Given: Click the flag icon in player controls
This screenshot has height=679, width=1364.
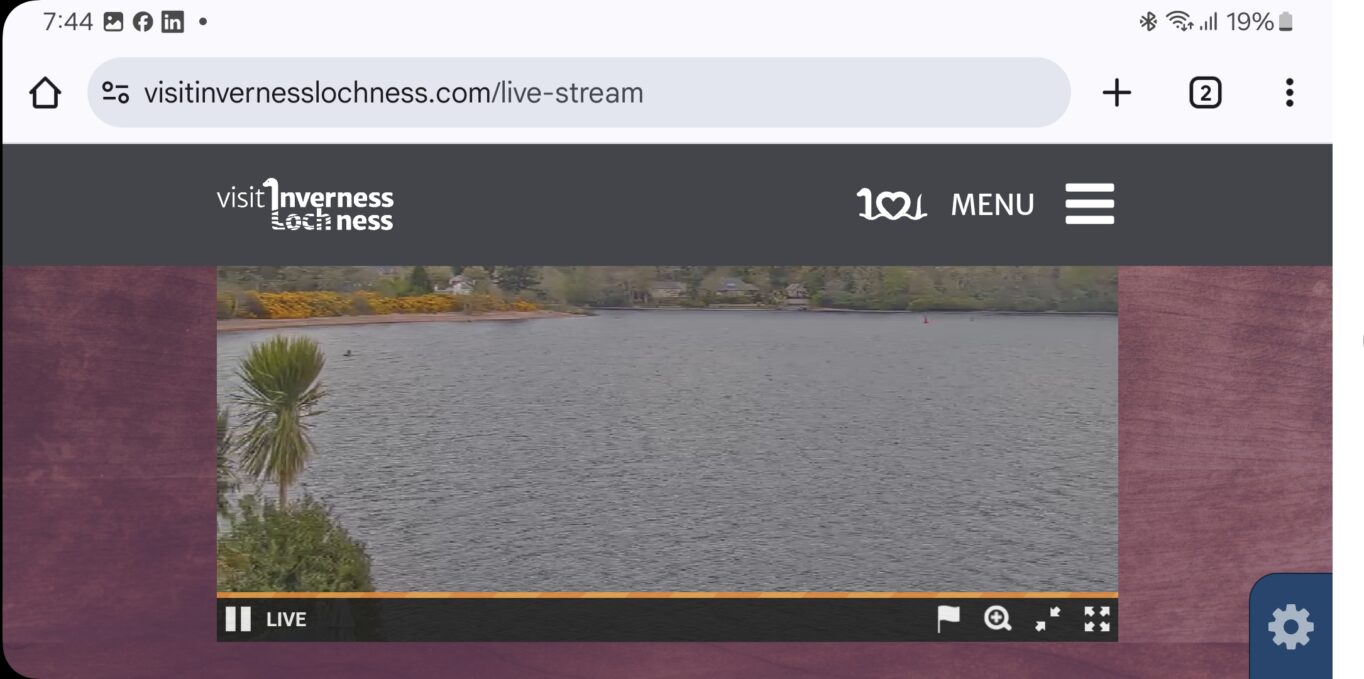Looking at the screenshot, I should 948,619.
